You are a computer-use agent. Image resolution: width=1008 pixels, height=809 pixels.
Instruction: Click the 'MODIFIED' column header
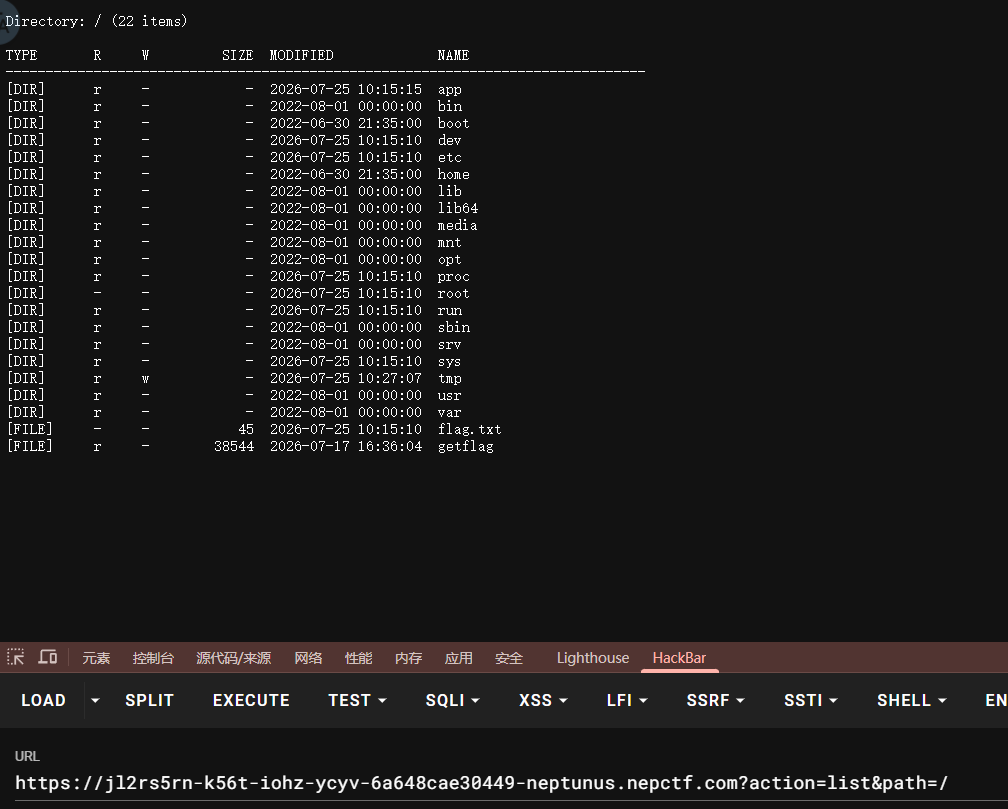pos(302,55)
